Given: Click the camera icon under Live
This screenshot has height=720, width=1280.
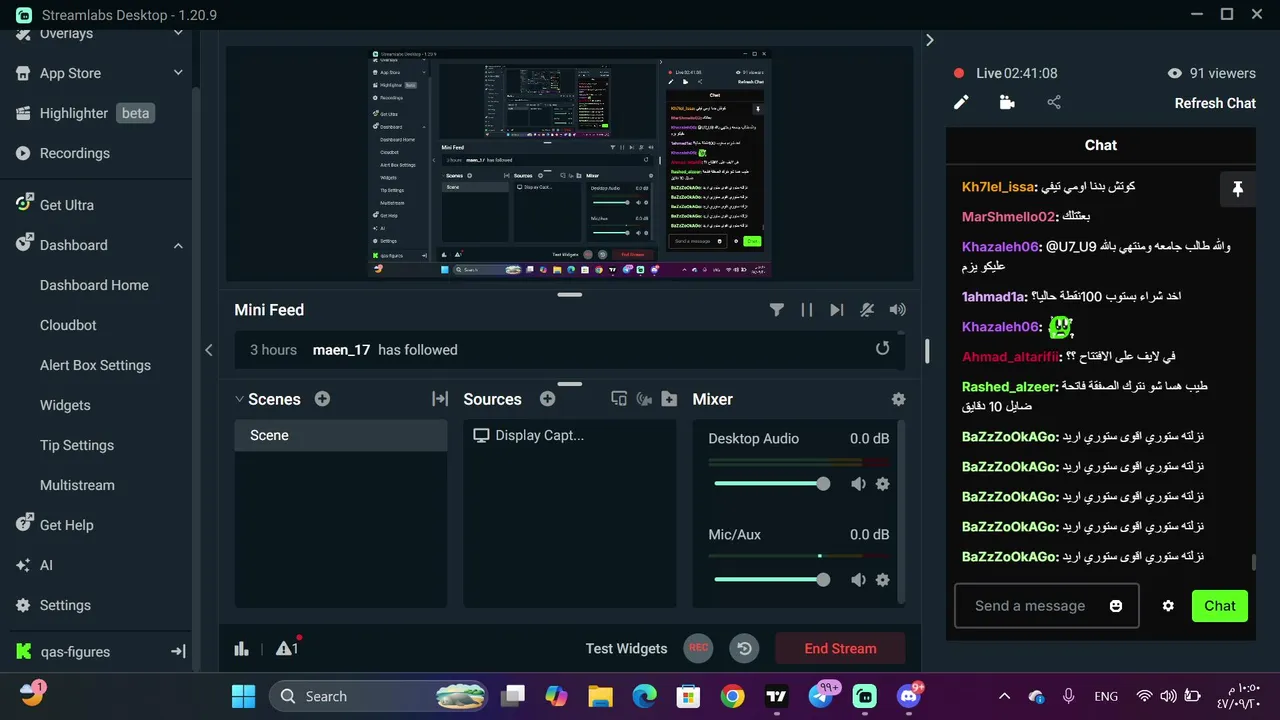Looking at the screenshot, I should click(x=1007, y=102).
